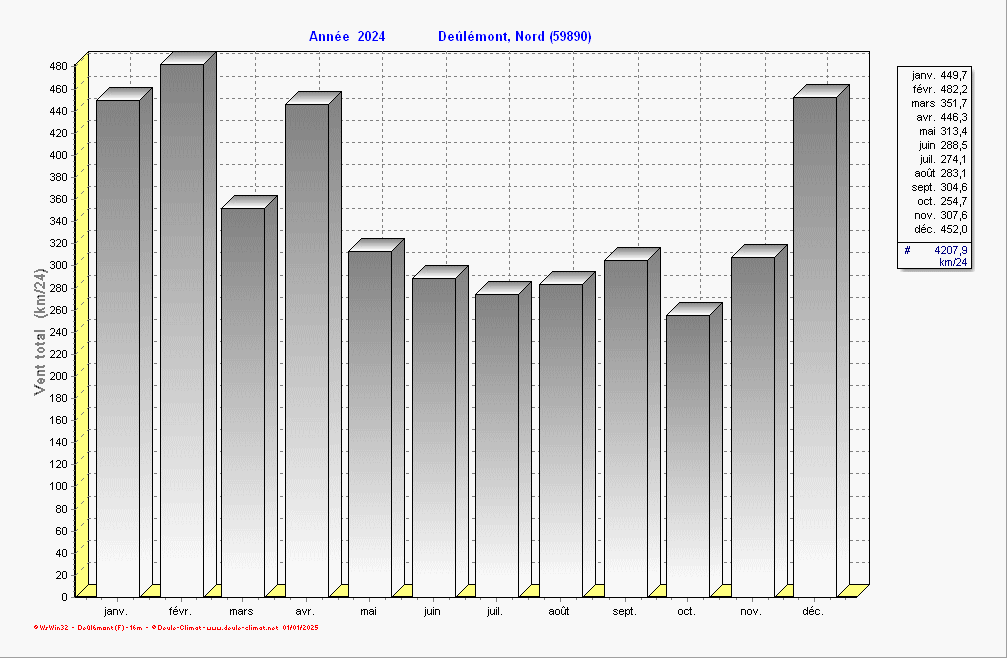1007x658 pixels.
Task: Select the mars bar in the chart
Action: click(x=243, y=401)
